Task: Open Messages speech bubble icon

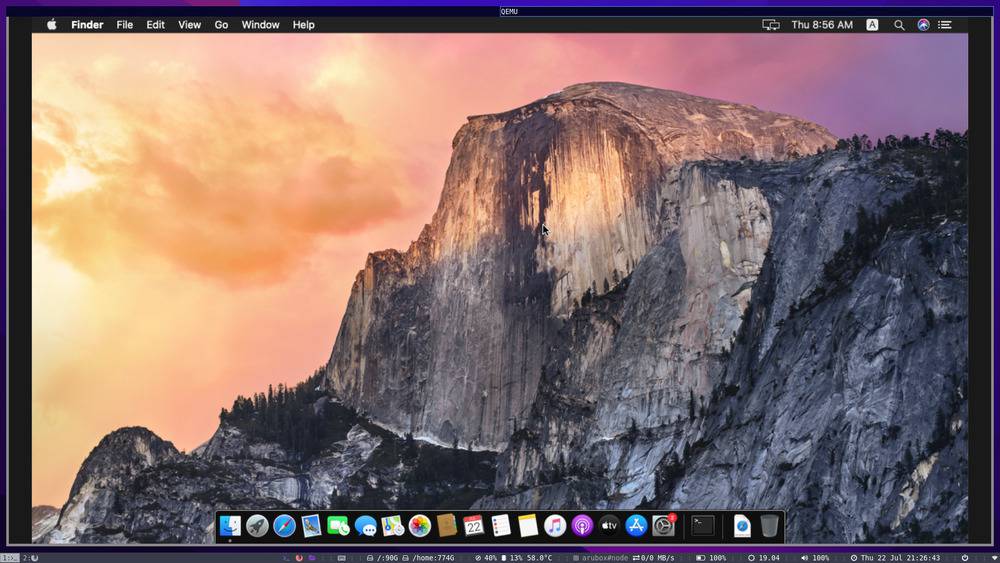Action: click(x=365, y=526)
